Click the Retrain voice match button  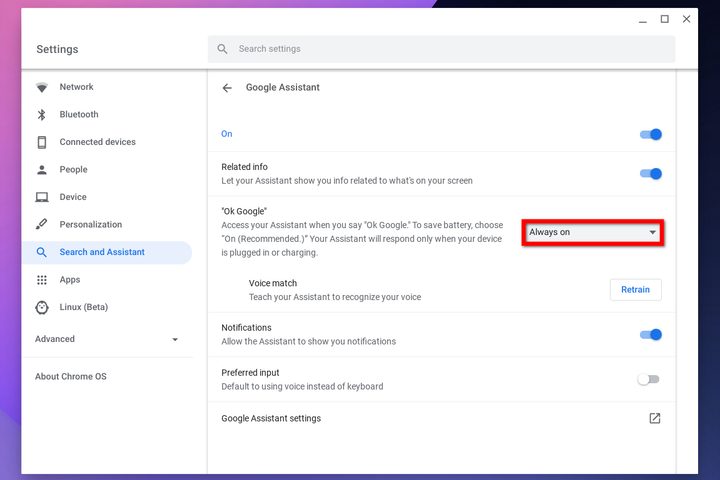click(636, 290)
